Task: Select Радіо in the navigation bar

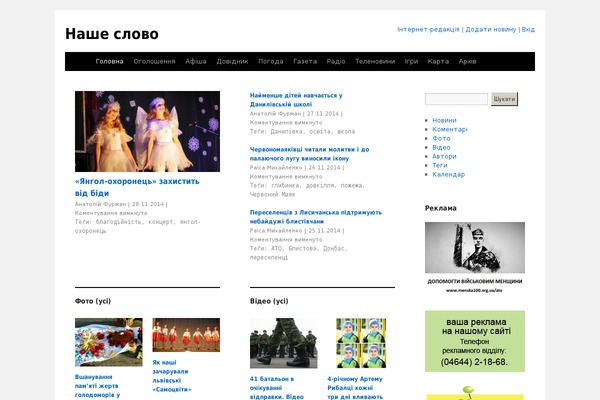Action: pos(336,61)
